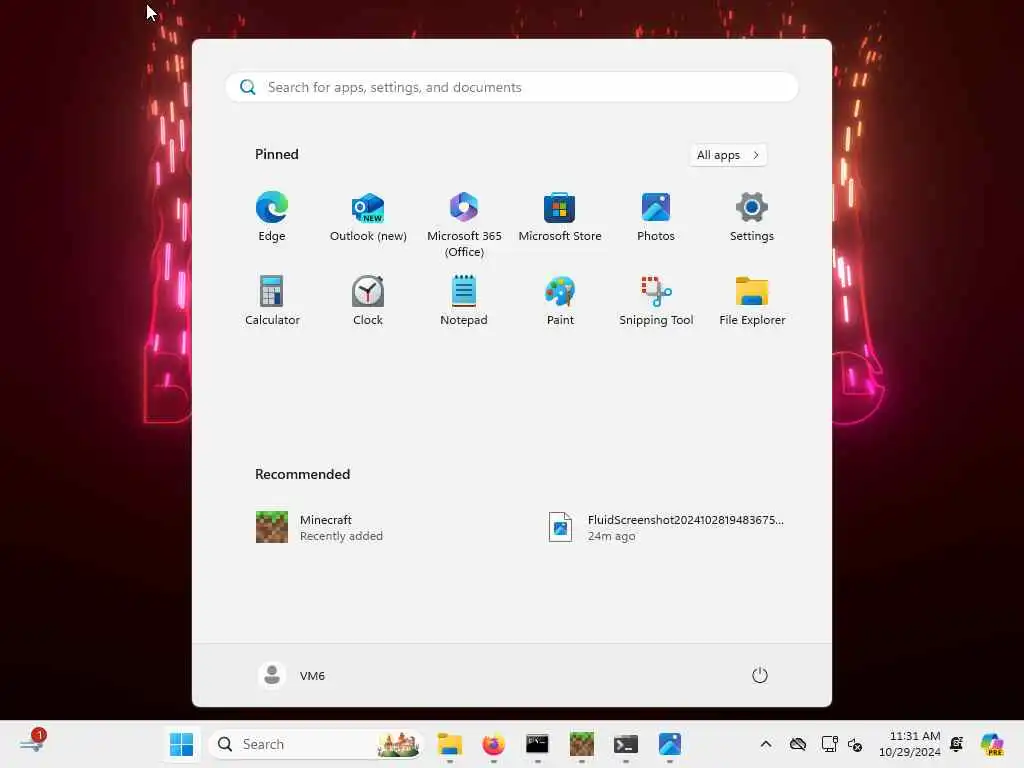
Task: Click the magnifier icon in Start search
Action: pos(247,87)
